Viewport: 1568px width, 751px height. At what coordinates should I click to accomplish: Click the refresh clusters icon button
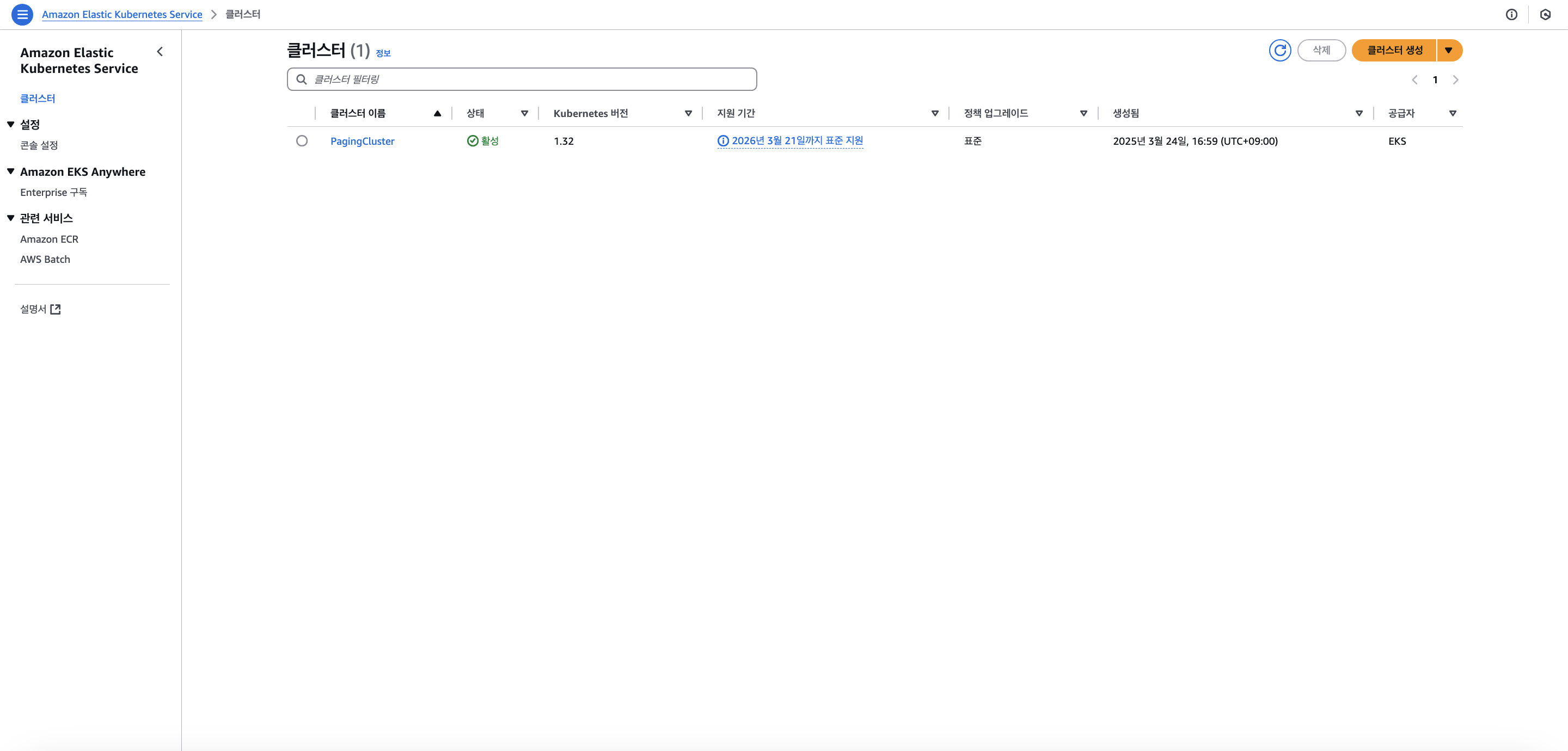pos(1279,50)
